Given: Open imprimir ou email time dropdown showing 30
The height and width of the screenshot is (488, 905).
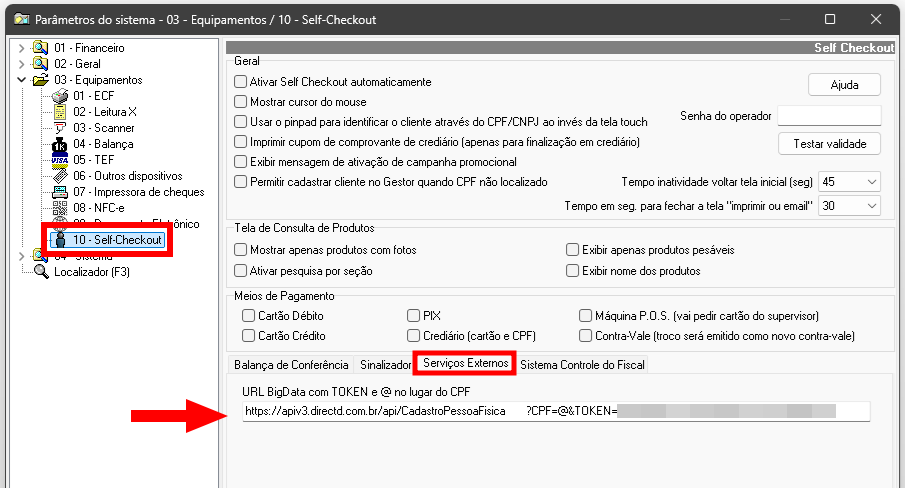Looking at the screenshot, I should point(850,206).
